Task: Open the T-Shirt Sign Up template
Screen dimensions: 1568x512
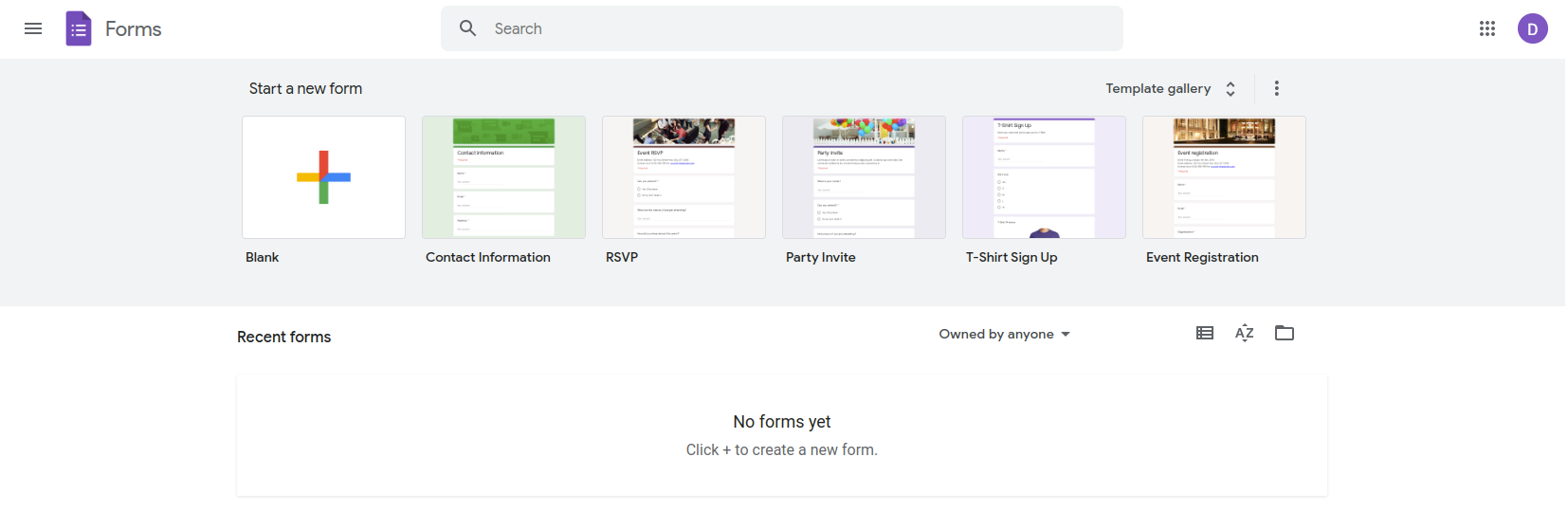Action: tap(1044, 177)
